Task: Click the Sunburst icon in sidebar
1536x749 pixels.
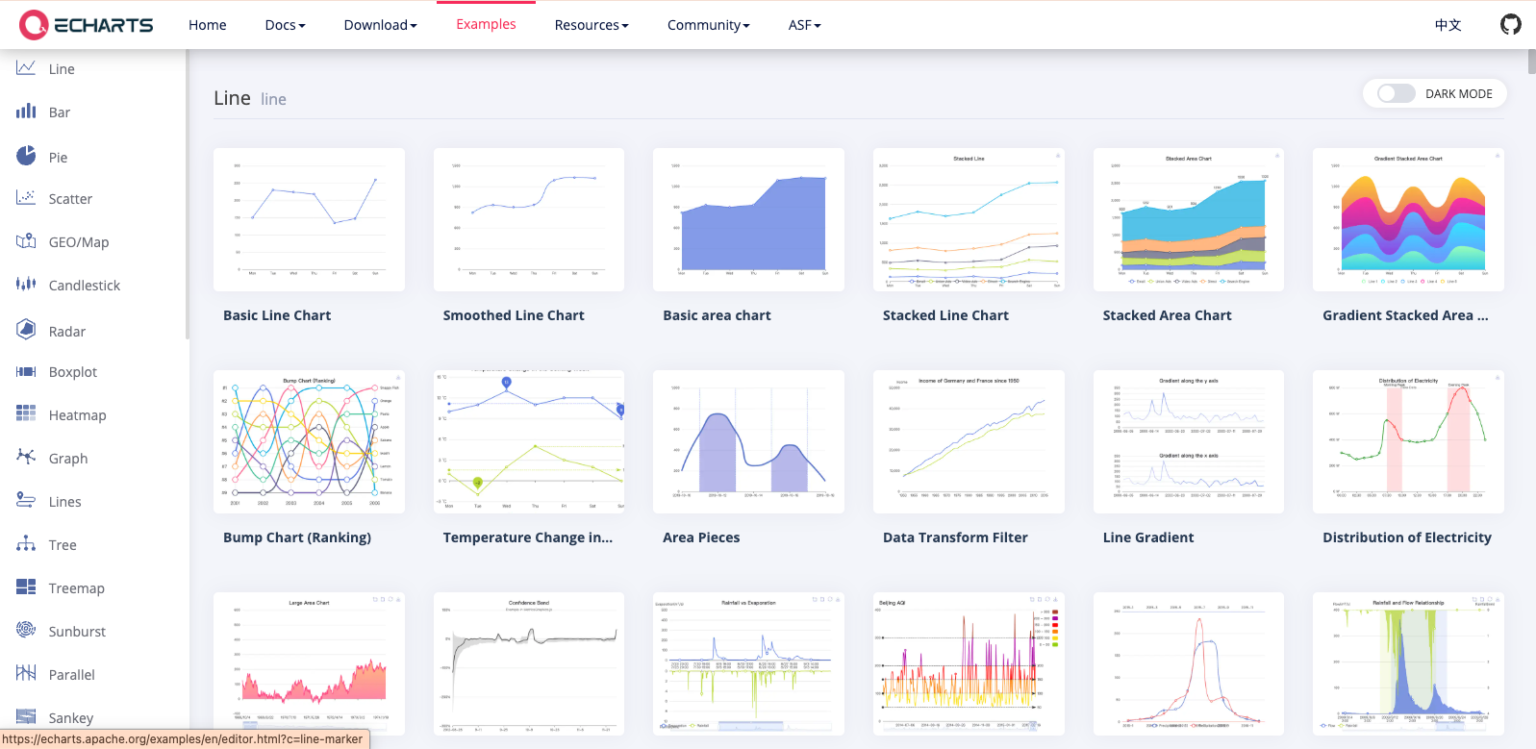Action: pos(26,630)
